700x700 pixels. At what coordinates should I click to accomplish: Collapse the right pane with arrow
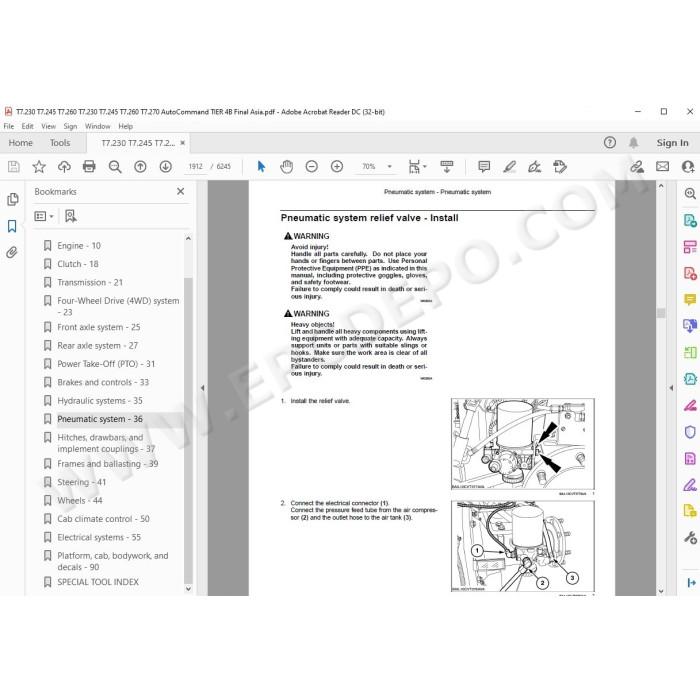[671, 388]
